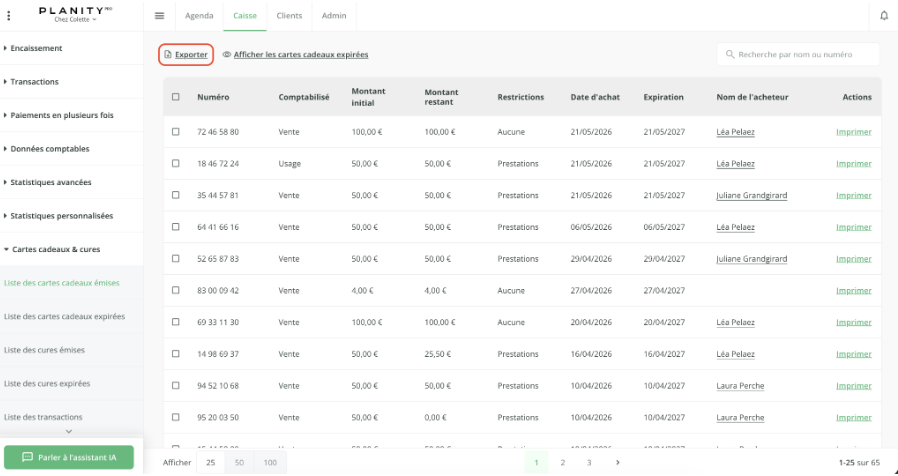Check the row 94 52 10 68
This screenshot has width=898, height=476.
176,385
